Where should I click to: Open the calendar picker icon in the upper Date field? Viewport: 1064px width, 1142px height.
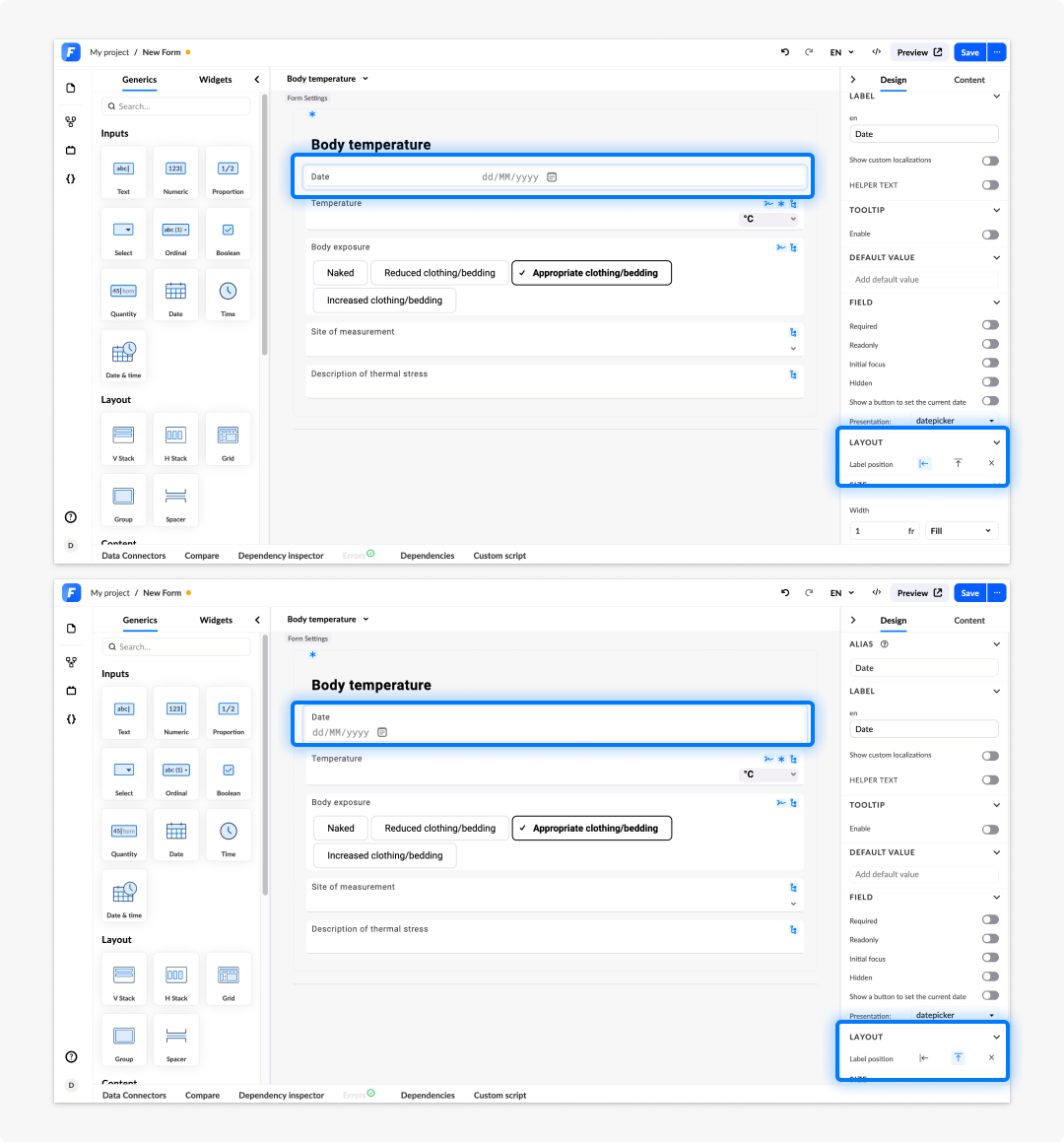[552, 177]
